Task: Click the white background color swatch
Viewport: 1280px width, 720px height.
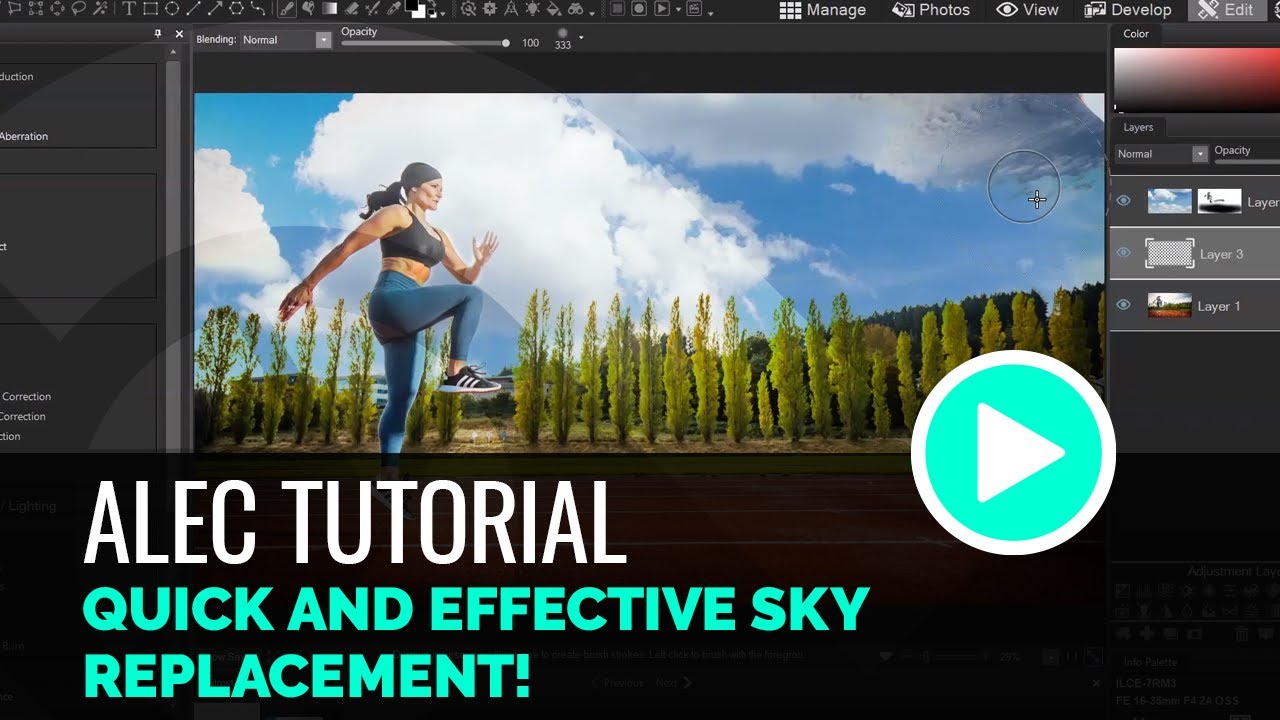Action: point(420,13)
